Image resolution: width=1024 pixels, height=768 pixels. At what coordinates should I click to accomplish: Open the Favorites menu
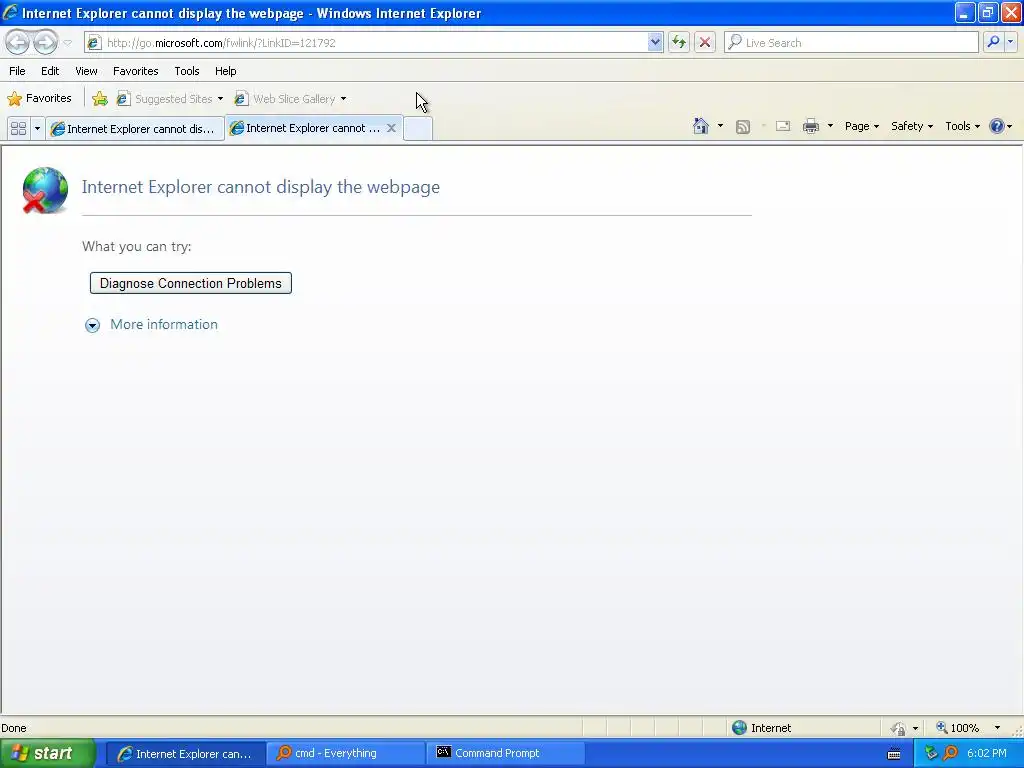point(136,71)
